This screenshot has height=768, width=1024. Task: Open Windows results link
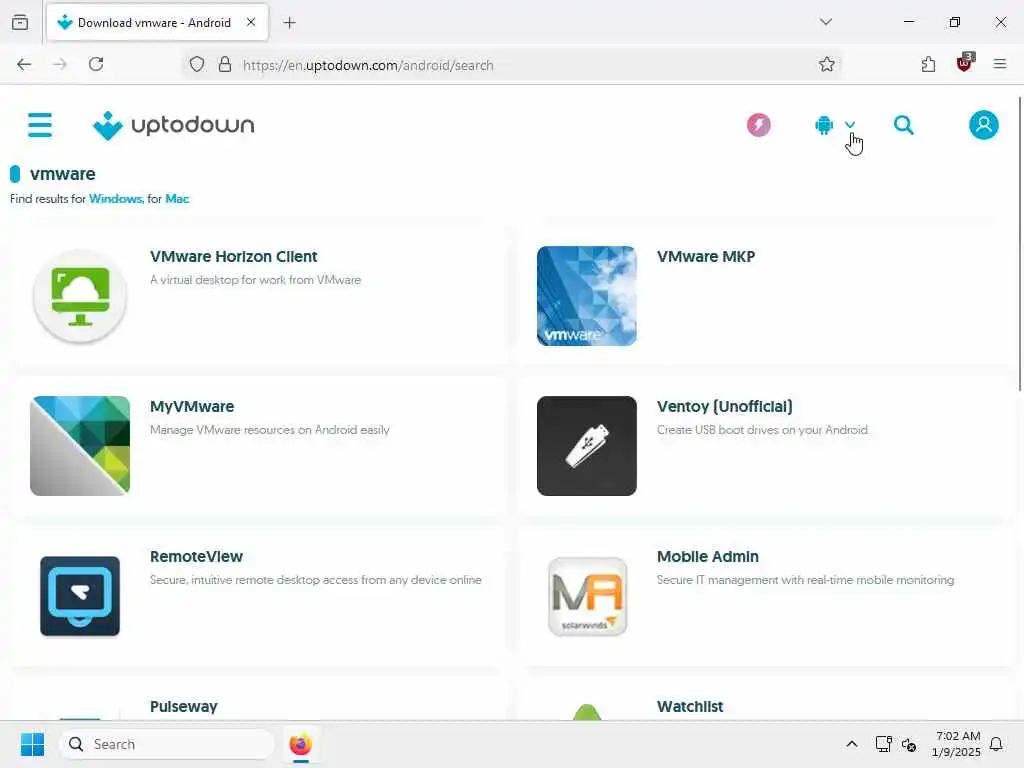(x=116, y=199)
